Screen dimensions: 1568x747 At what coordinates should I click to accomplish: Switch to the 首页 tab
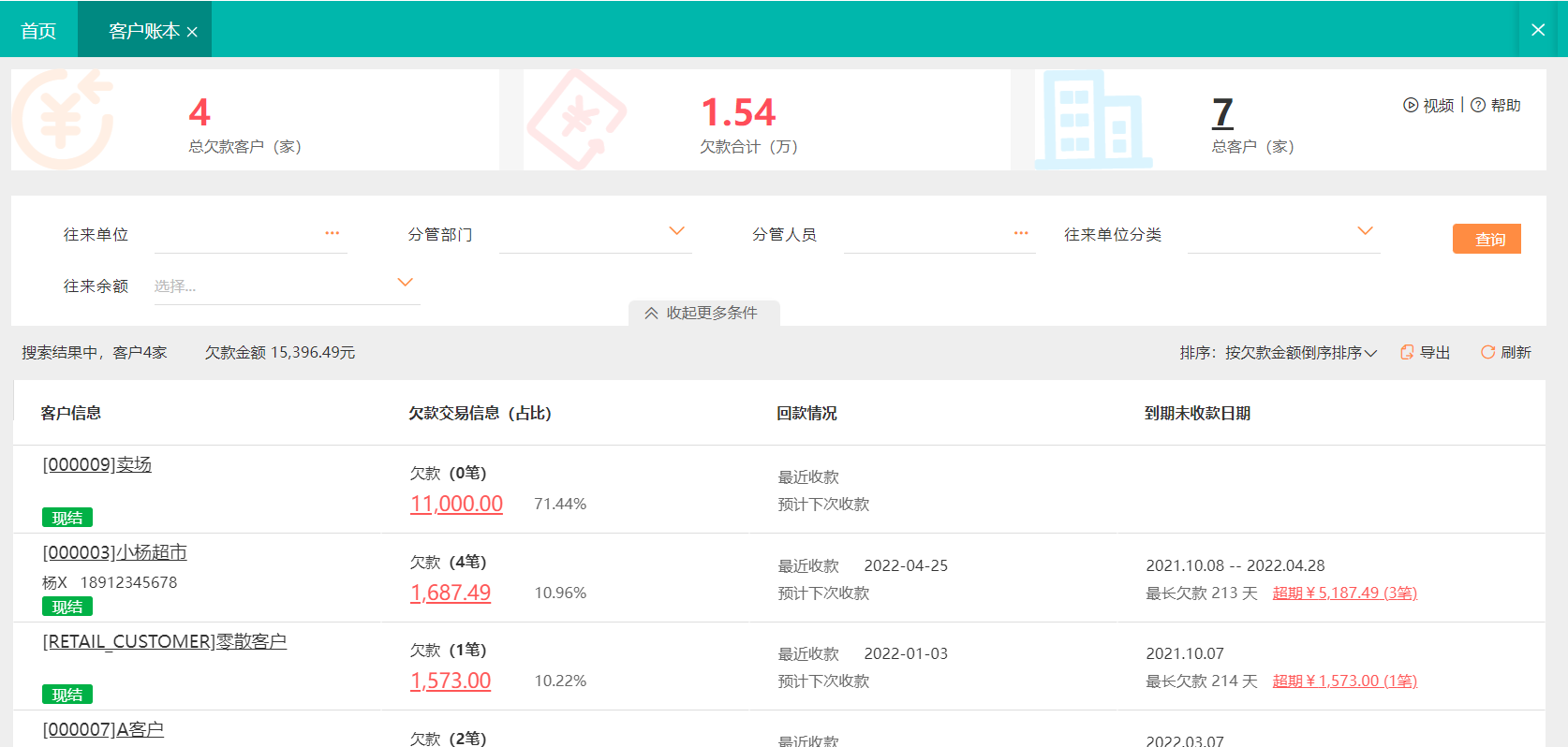point(38,31)
